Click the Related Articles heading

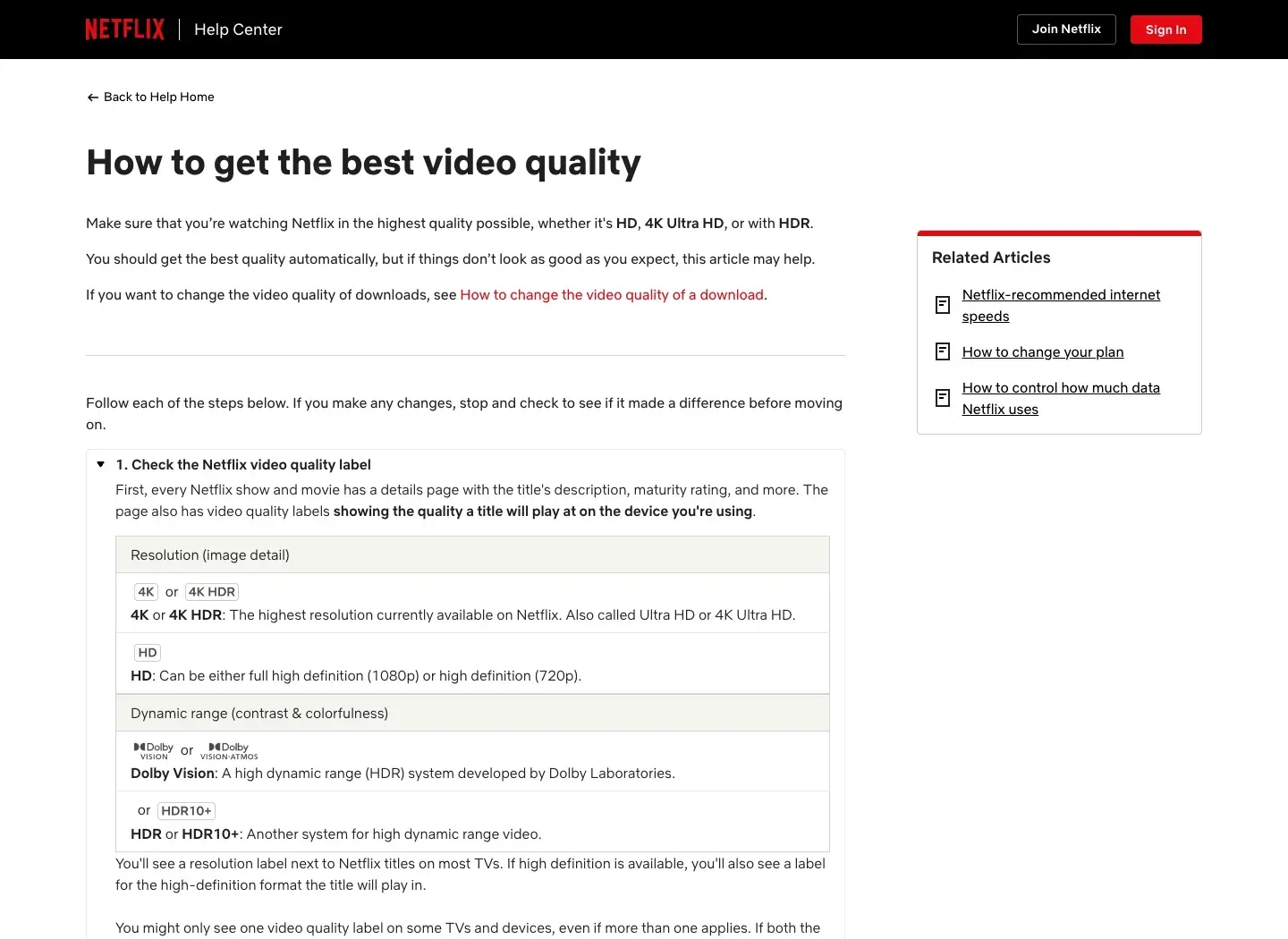click(991, 258)
